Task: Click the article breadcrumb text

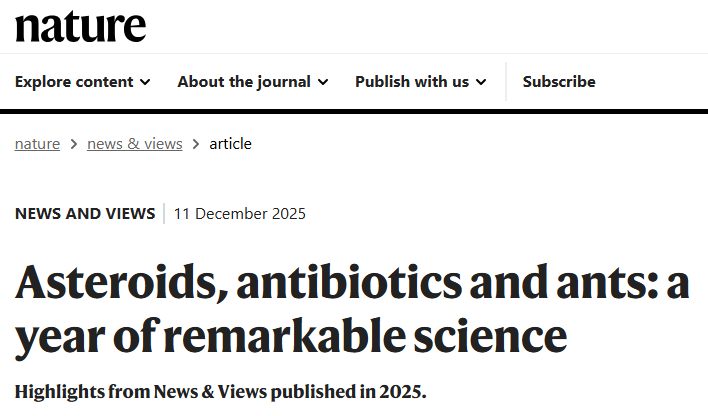Action: [230, 144]
